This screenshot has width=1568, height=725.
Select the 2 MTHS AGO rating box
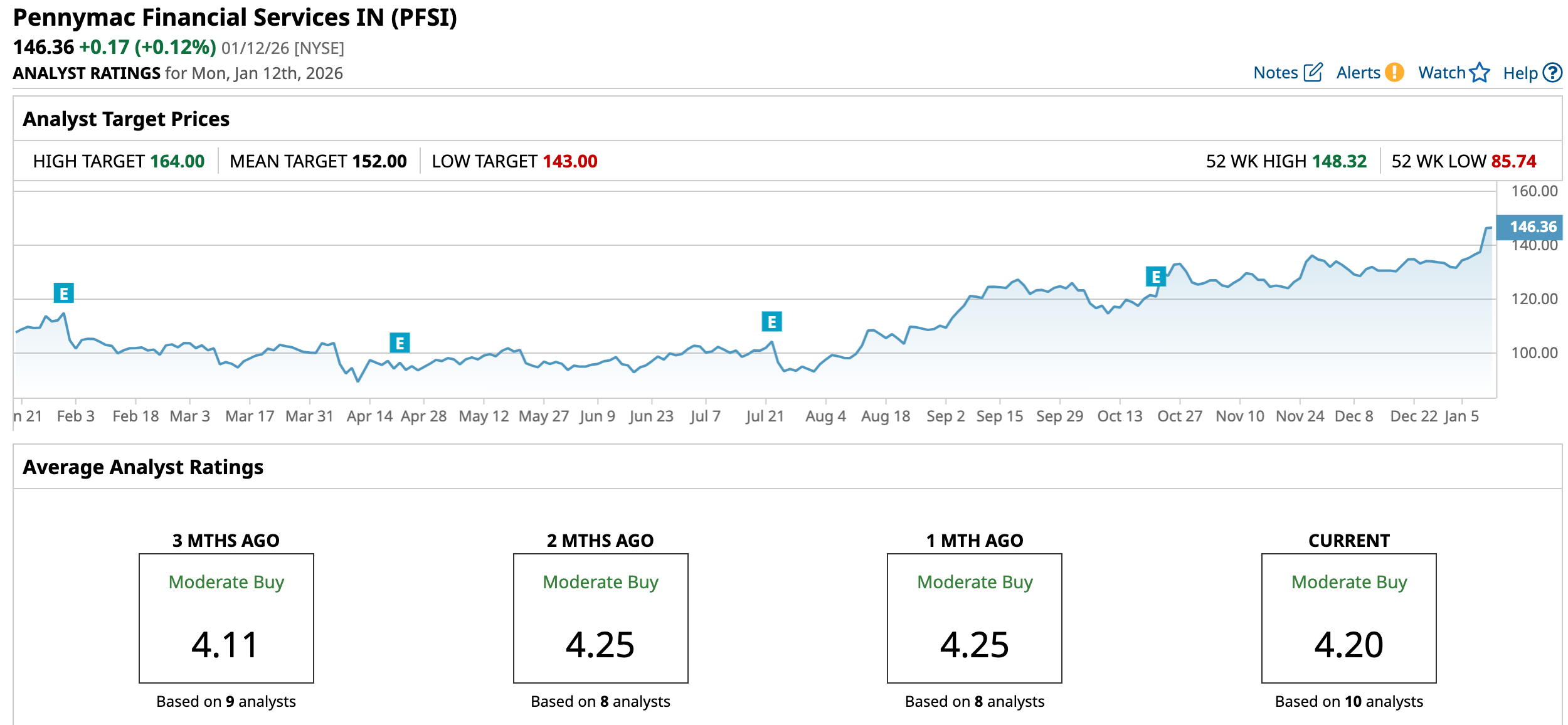(600, 618)
